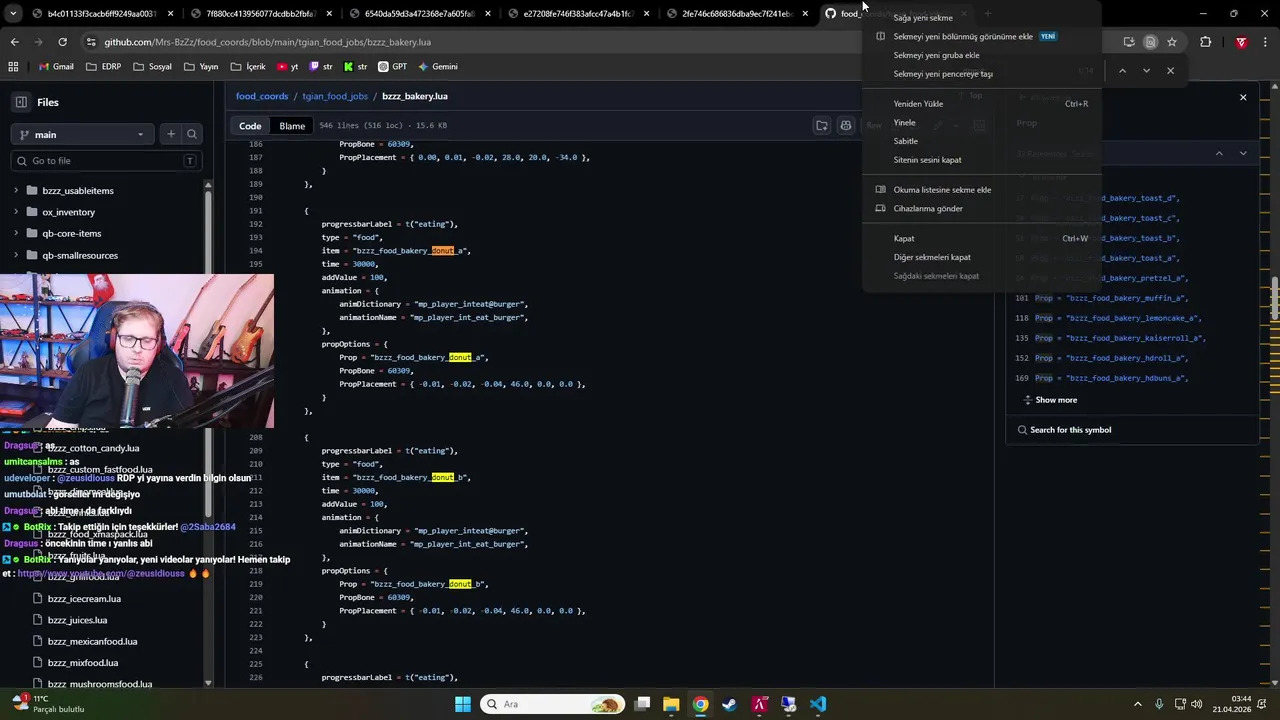Open the main branch selector dropdown
This screenshot has height=720, width=1280.
click(x=83, y=134)
